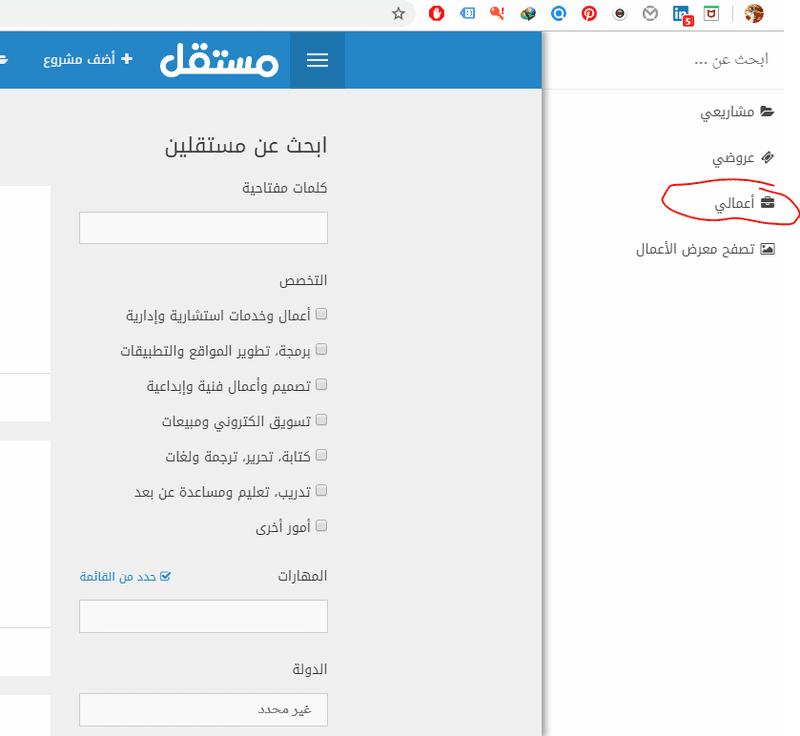Check the أمور أخرى checkbox
800x736 pixels.
[321, 525]
